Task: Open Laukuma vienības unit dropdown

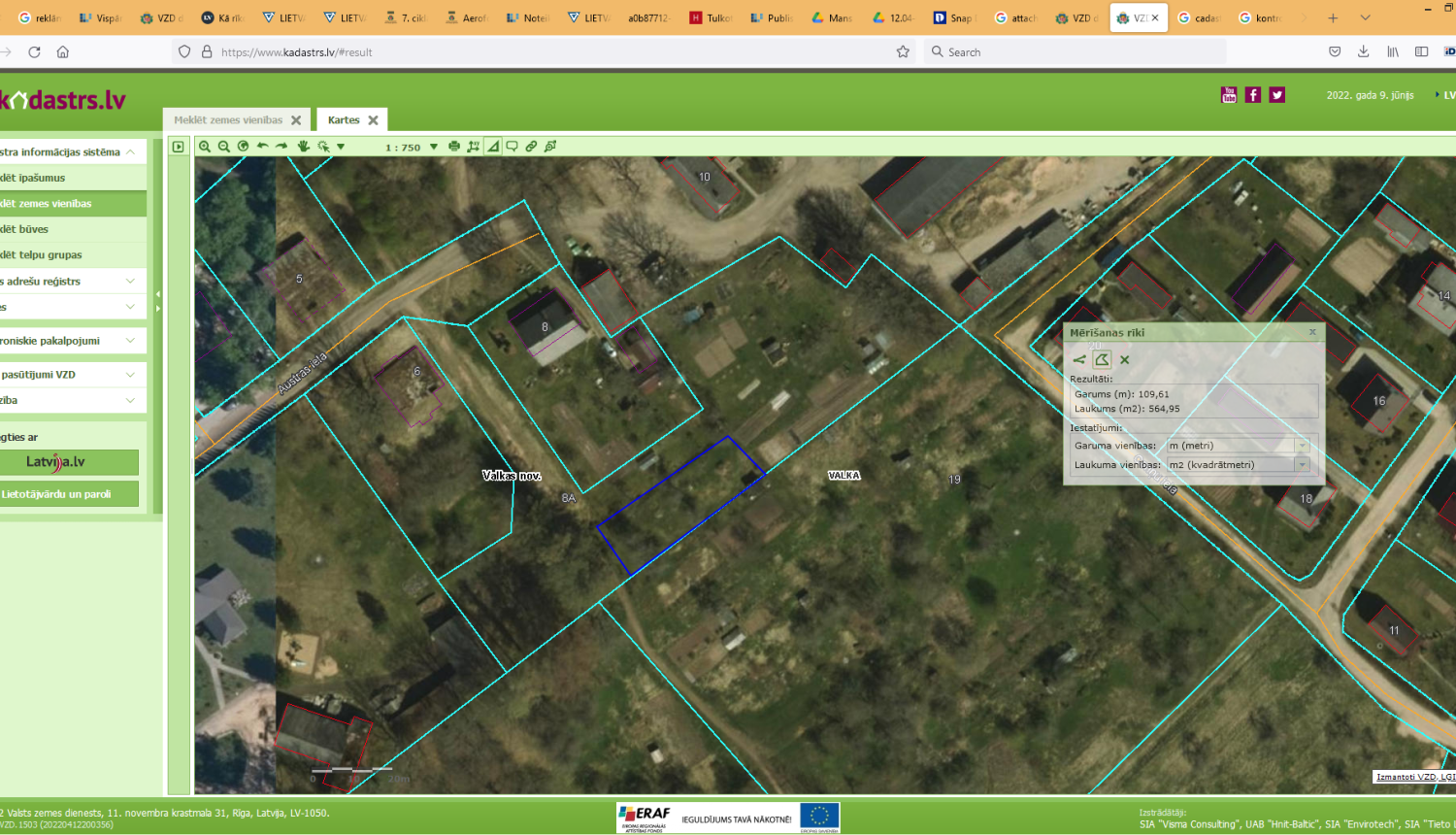Action: pyautogui.click(x=1302, y=465)
